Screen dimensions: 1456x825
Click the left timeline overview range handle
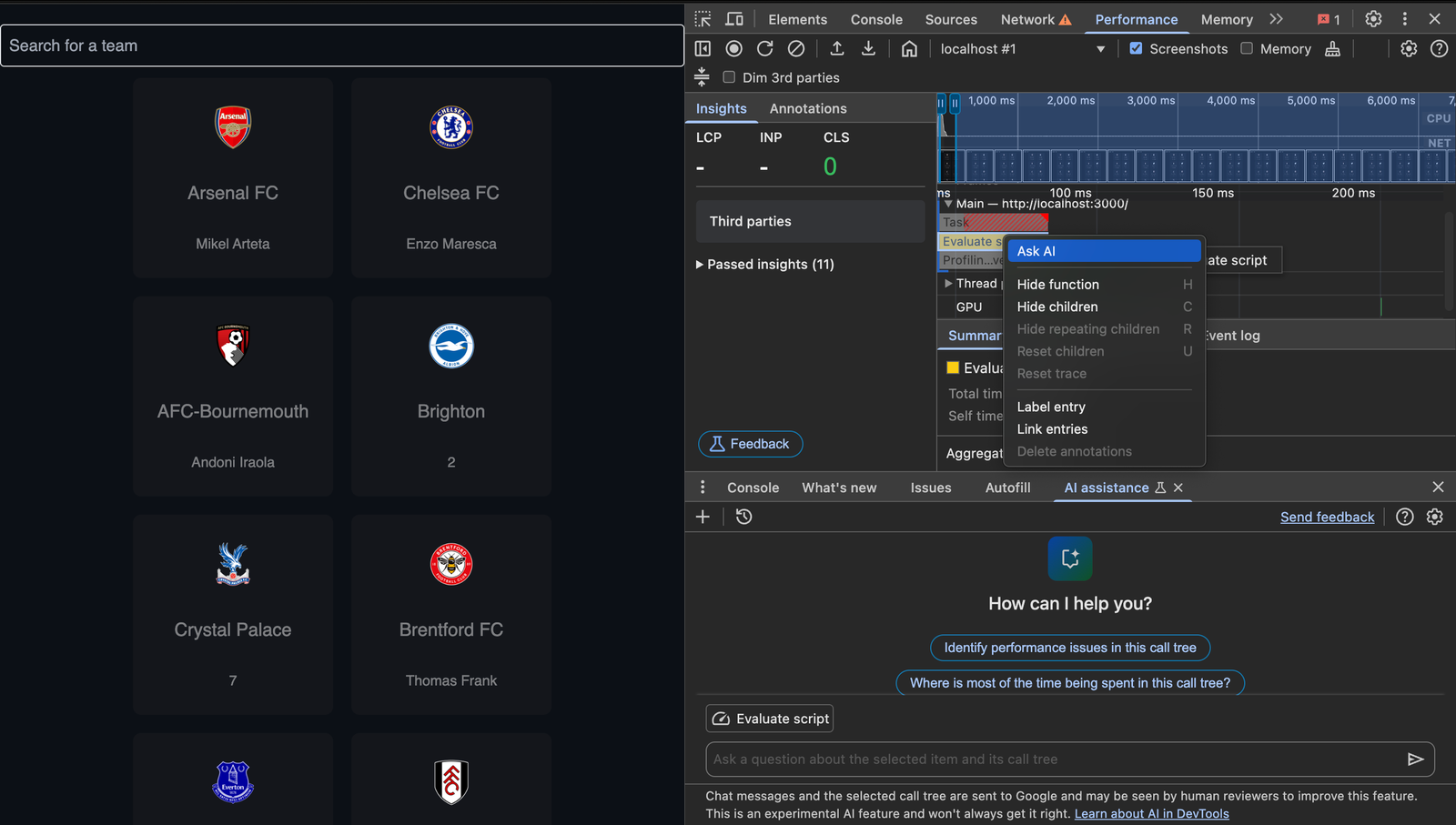point(941,104)
